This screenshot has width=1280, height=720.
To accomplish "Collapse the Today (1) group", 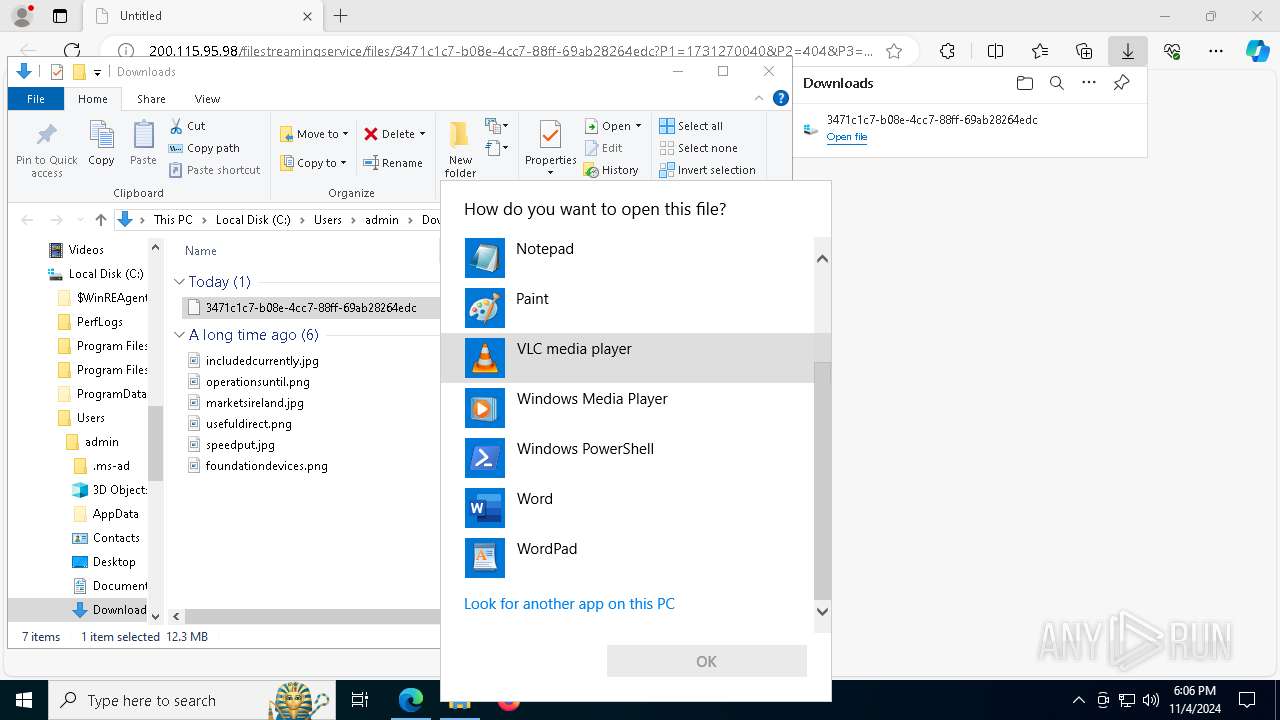I will click(179, 282).
